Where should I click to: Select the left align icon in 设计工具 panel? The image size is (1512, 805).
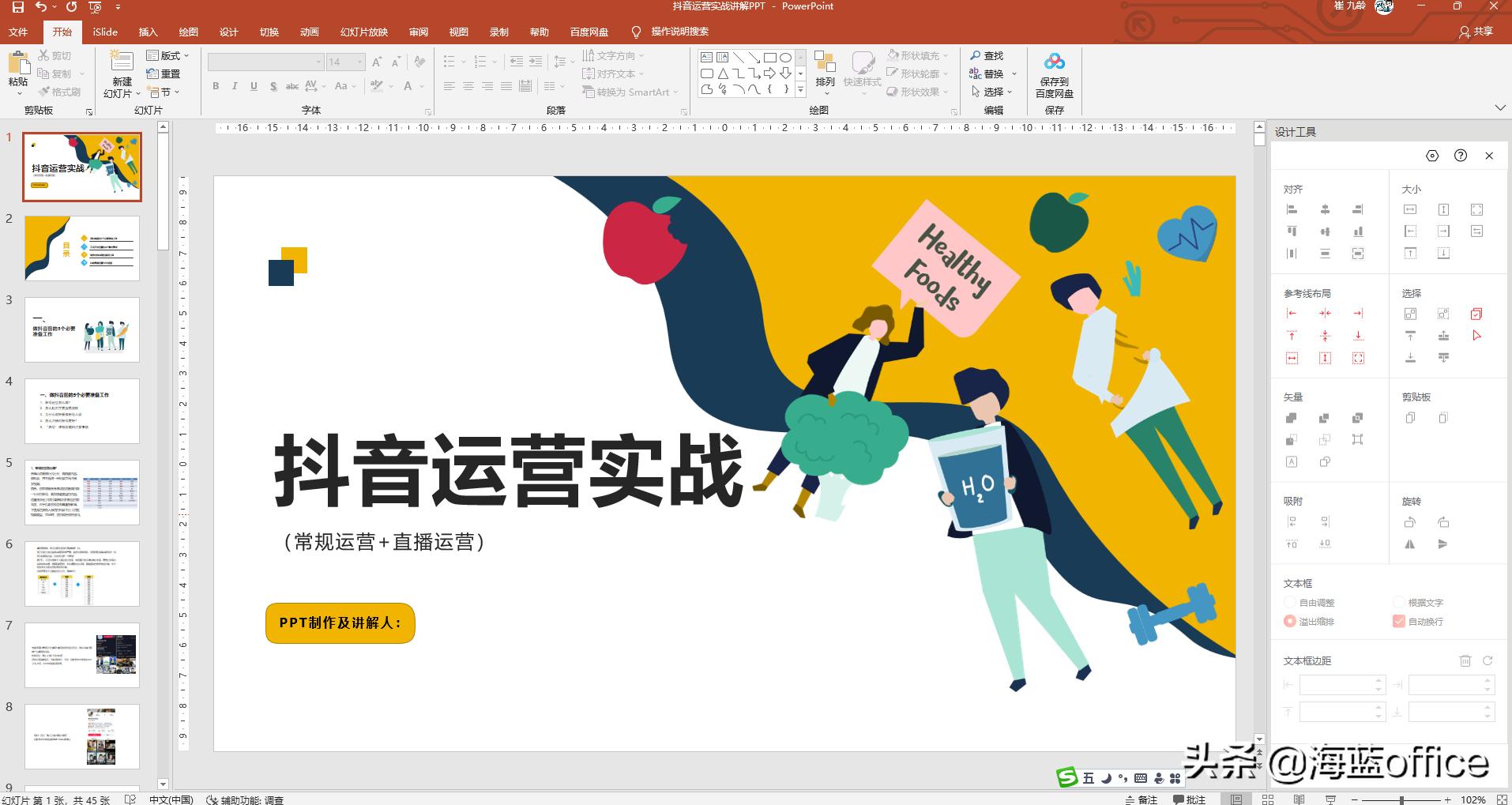(x=1292, y=209)
